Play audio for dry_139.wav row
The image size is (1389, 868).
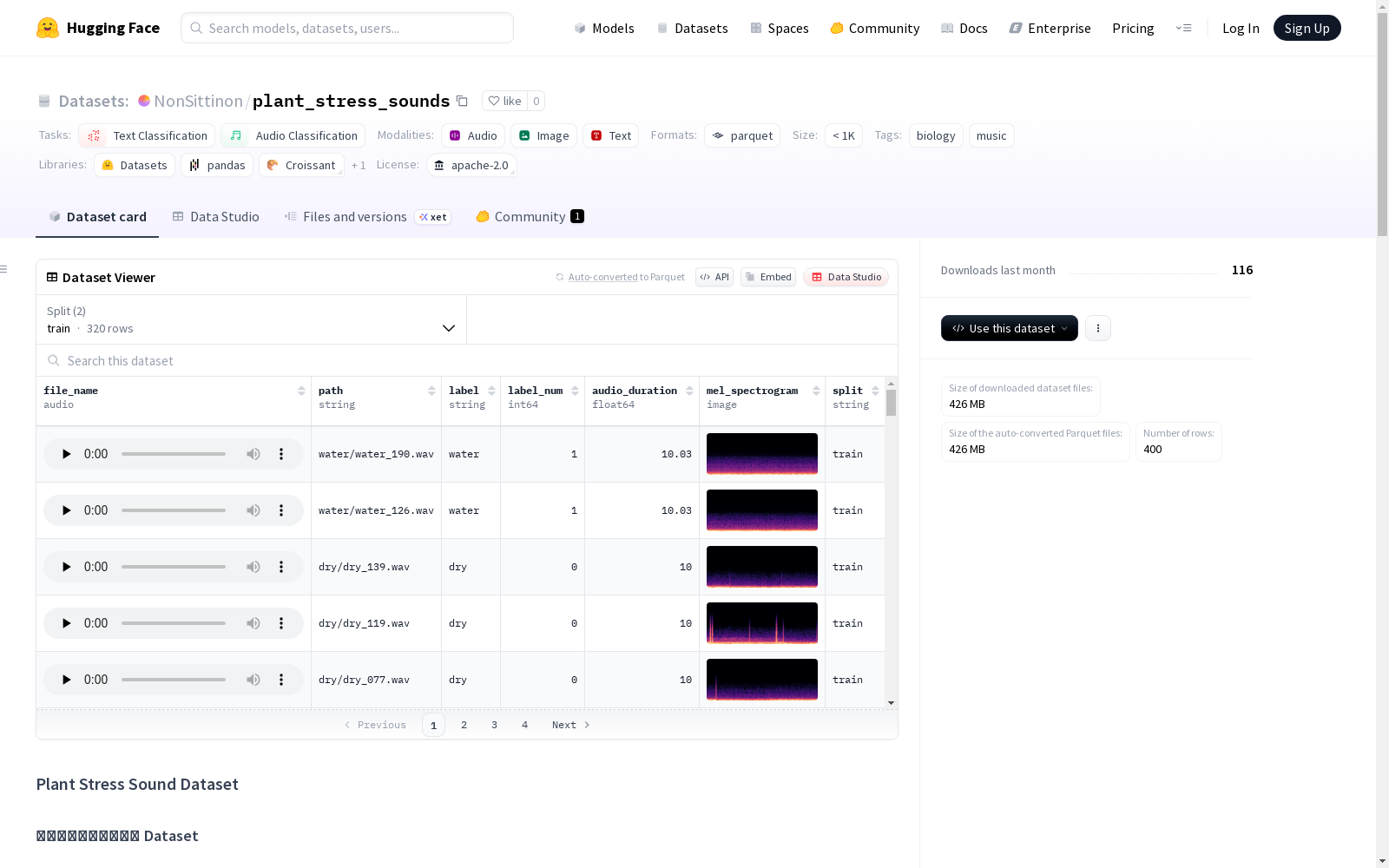(x=66, y=567)
